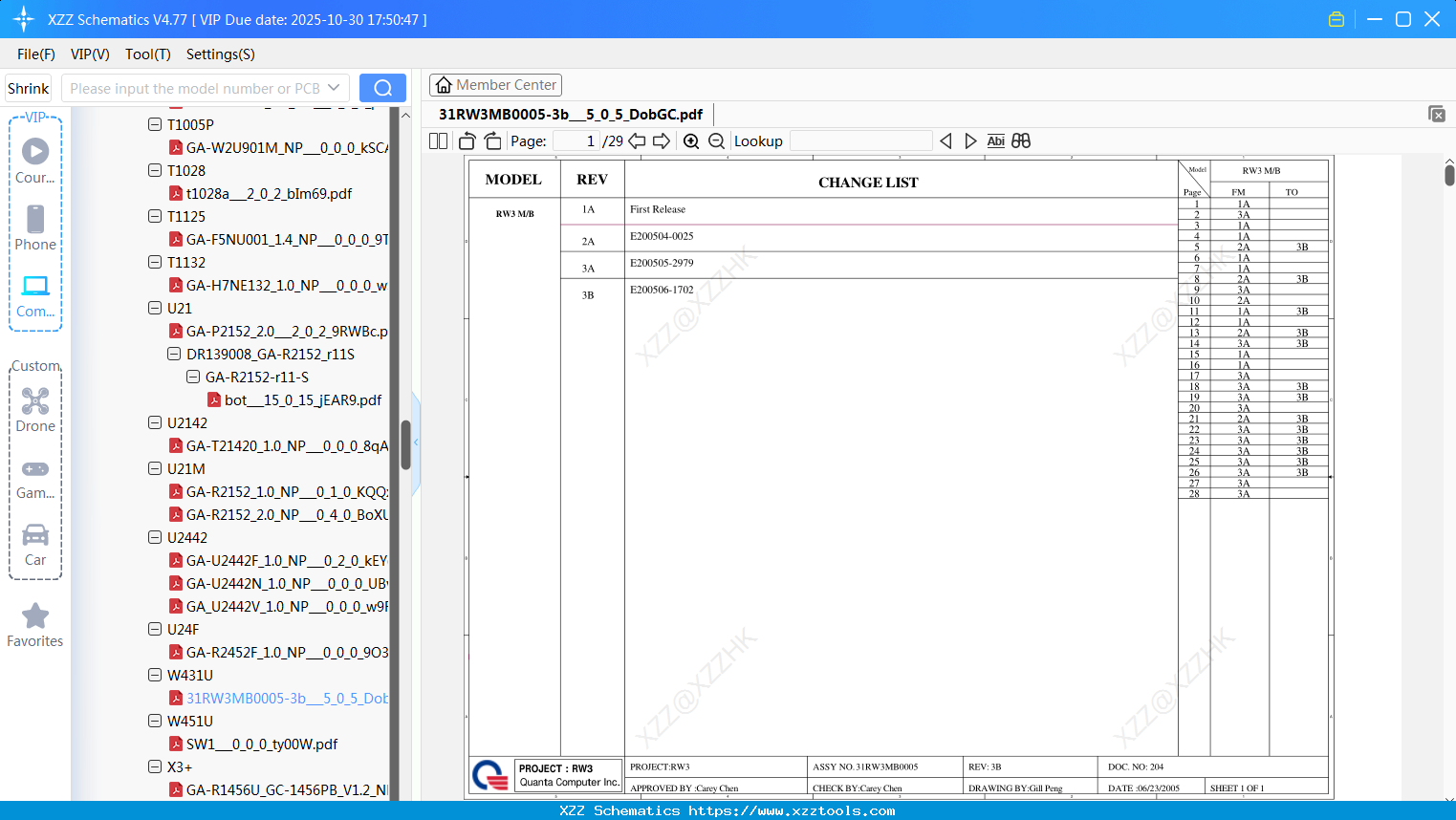Open the Favorites star

coord(35,625)
